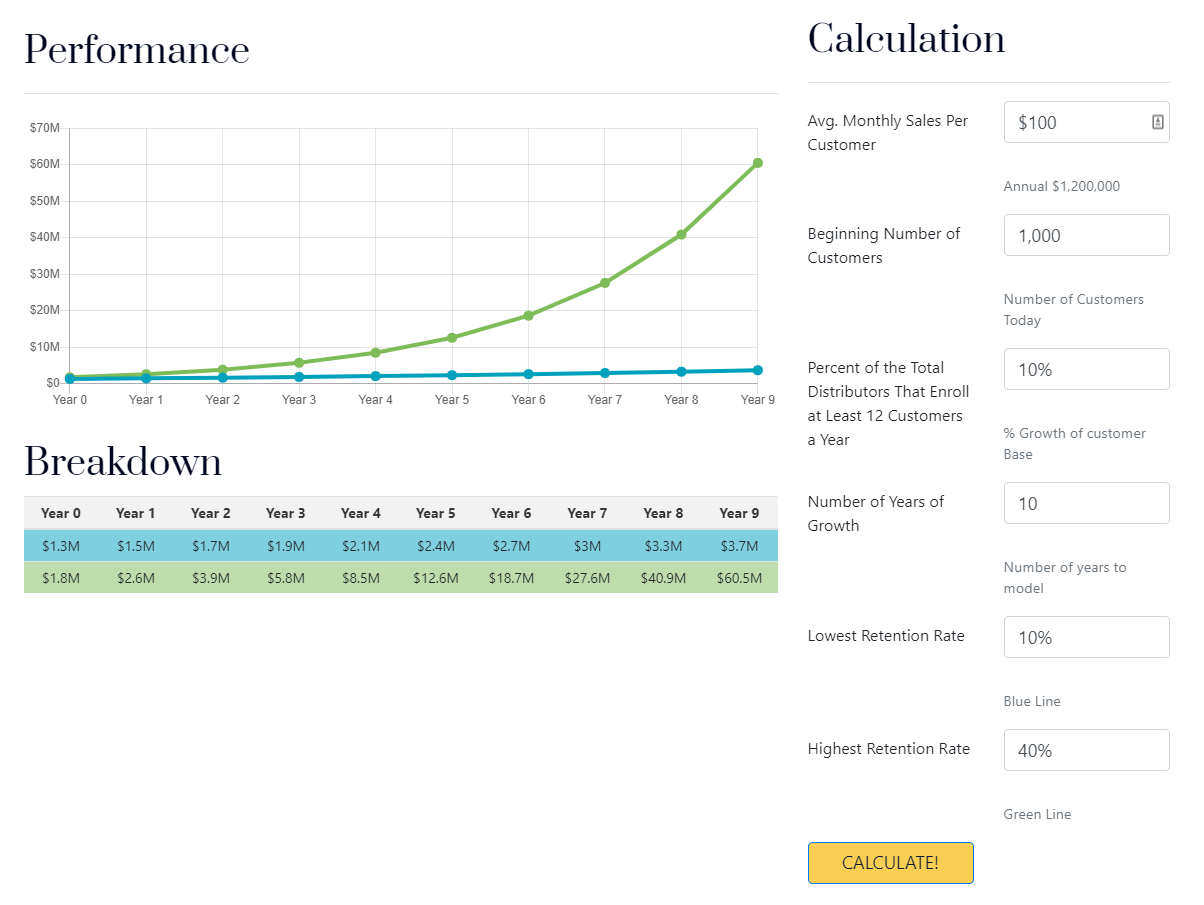Select the $60.5M cell in the green row
Viewport: 1204px width, 905px height.
739,578
